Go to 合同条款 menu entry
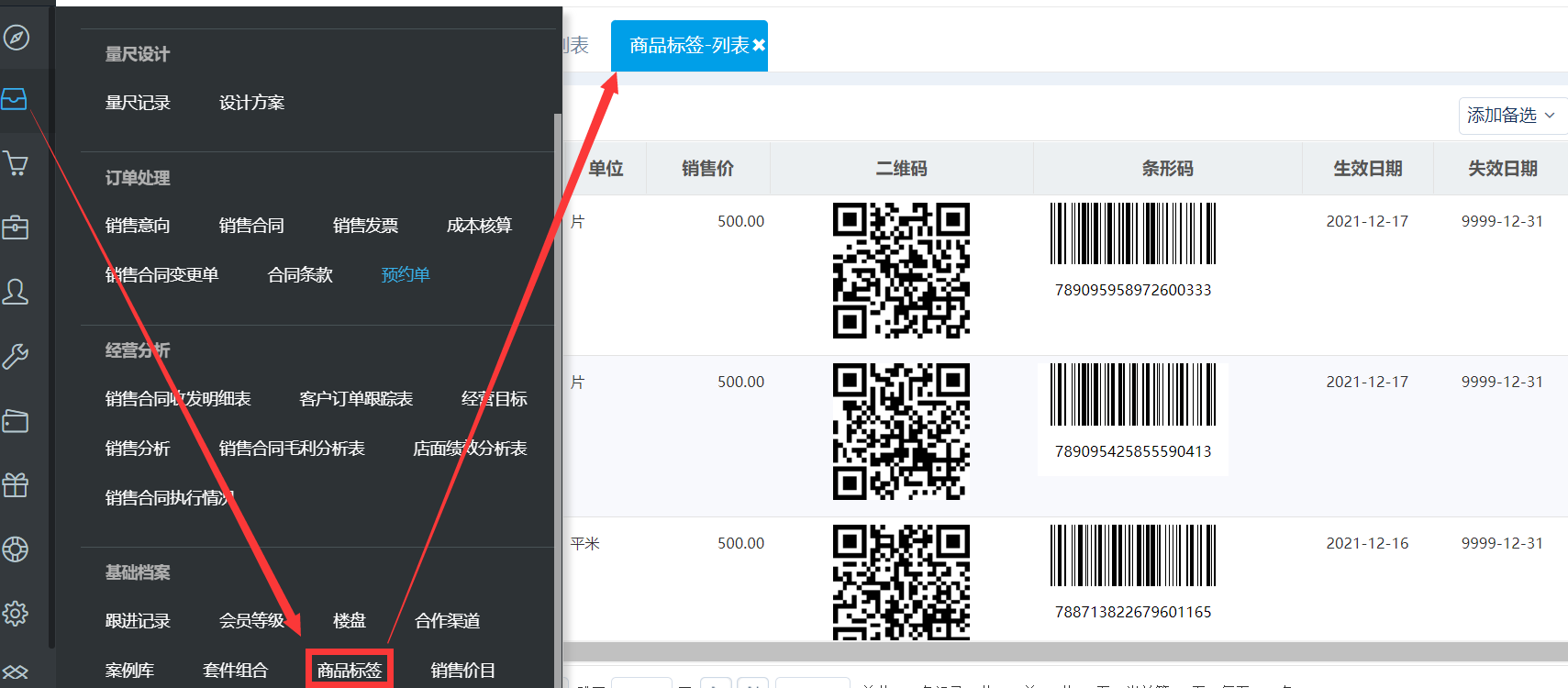 pos(300,275)
